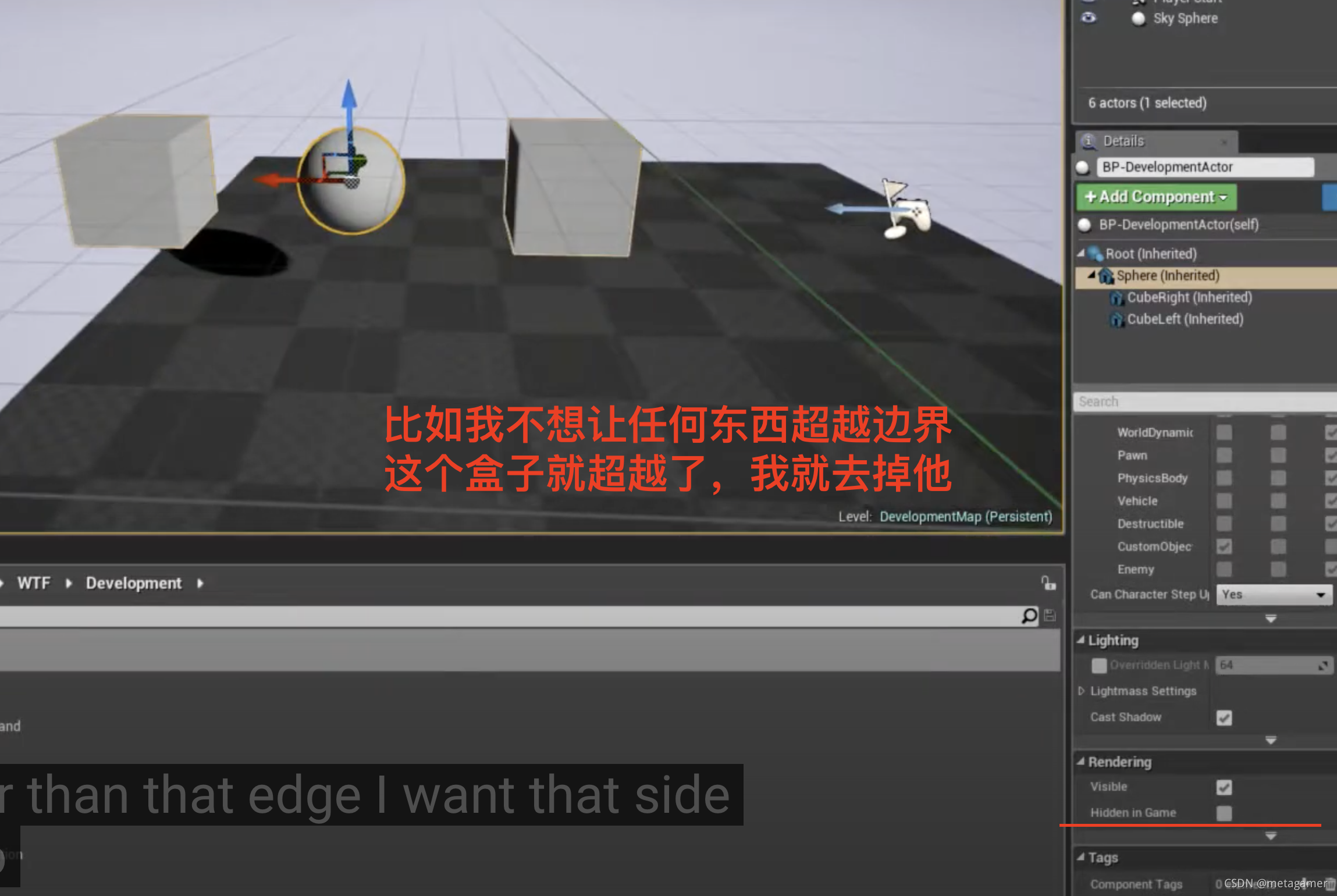Switch to the Details tab

(x=1123, y=141)
